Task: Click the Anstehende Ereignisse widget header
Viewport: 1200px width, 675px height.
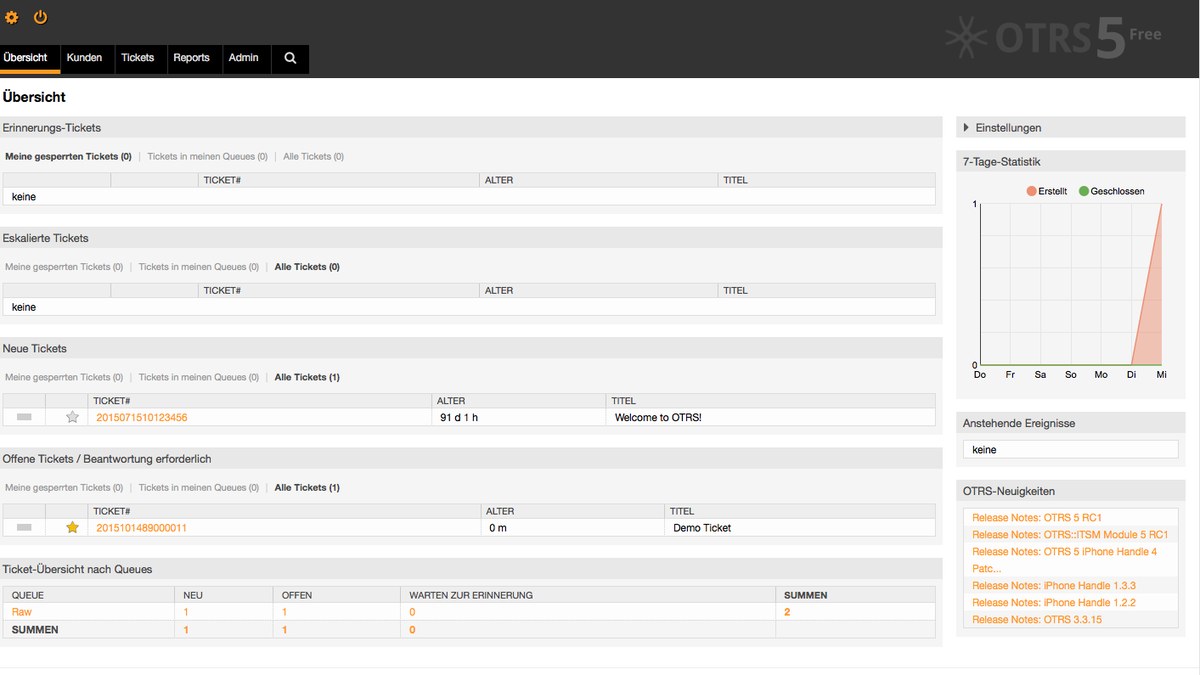Action: [1071, 424]
